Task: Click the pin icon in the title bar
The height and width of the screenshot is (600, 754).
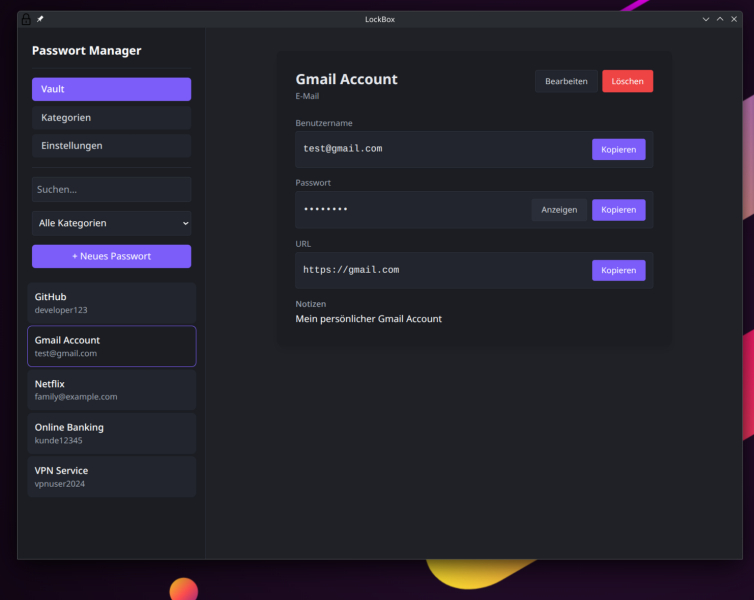Action: pos(40,19)
